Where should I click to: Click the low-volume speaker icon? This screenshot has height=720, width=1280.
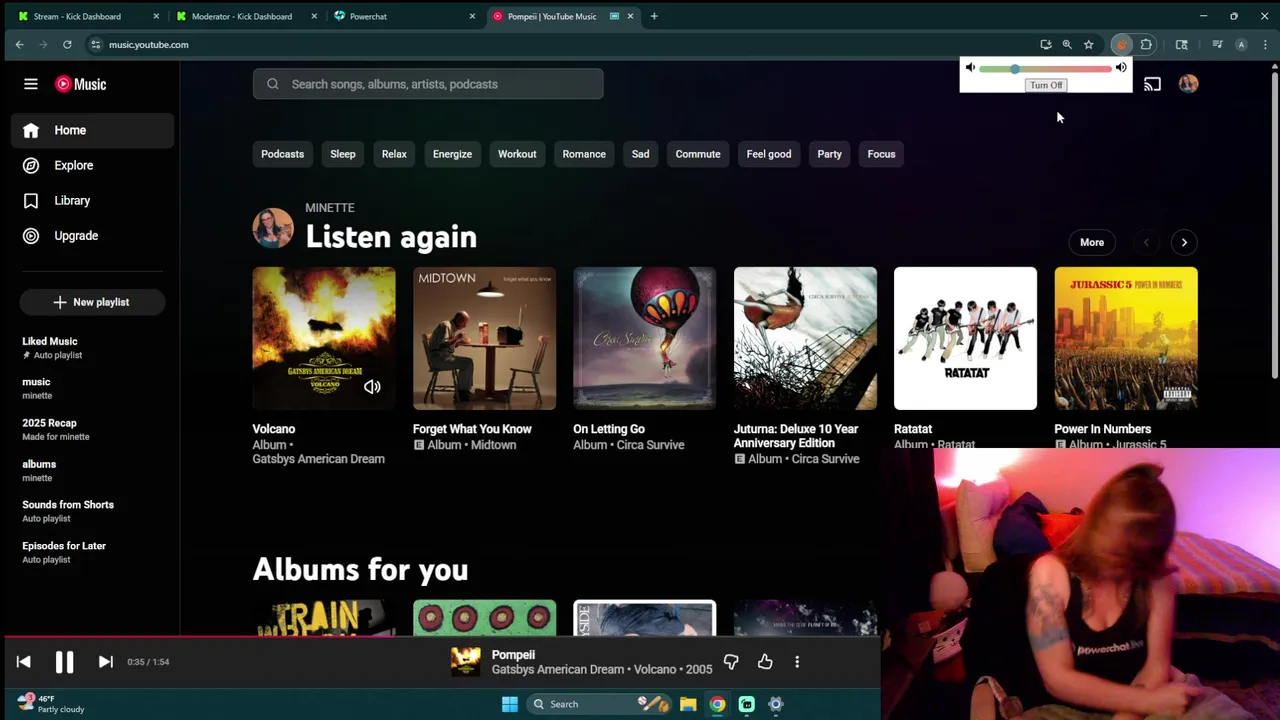970,68
